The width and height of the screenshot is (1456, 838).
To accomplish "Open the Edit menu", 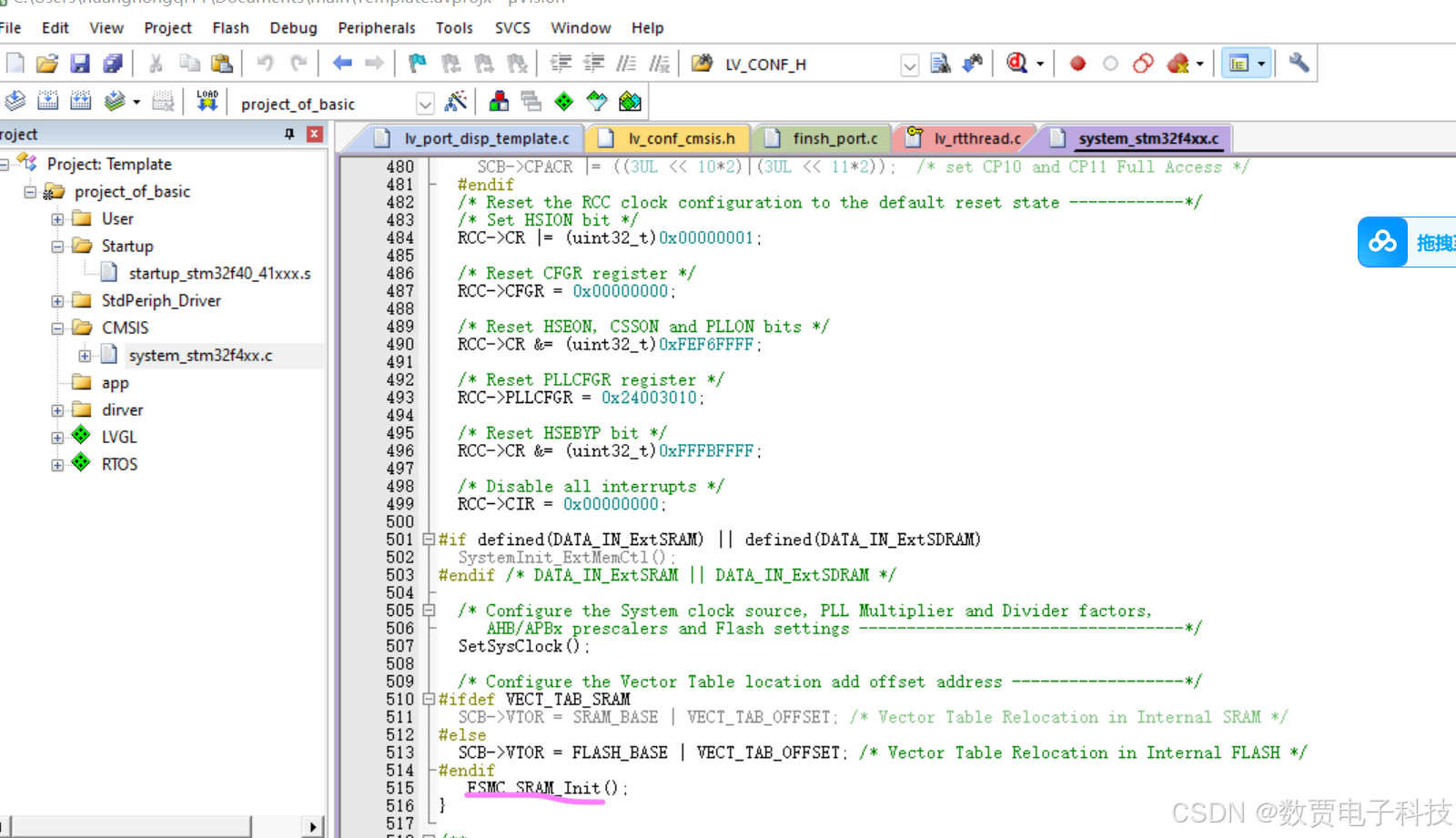I will pyautogui.click(x=56, y=27).
